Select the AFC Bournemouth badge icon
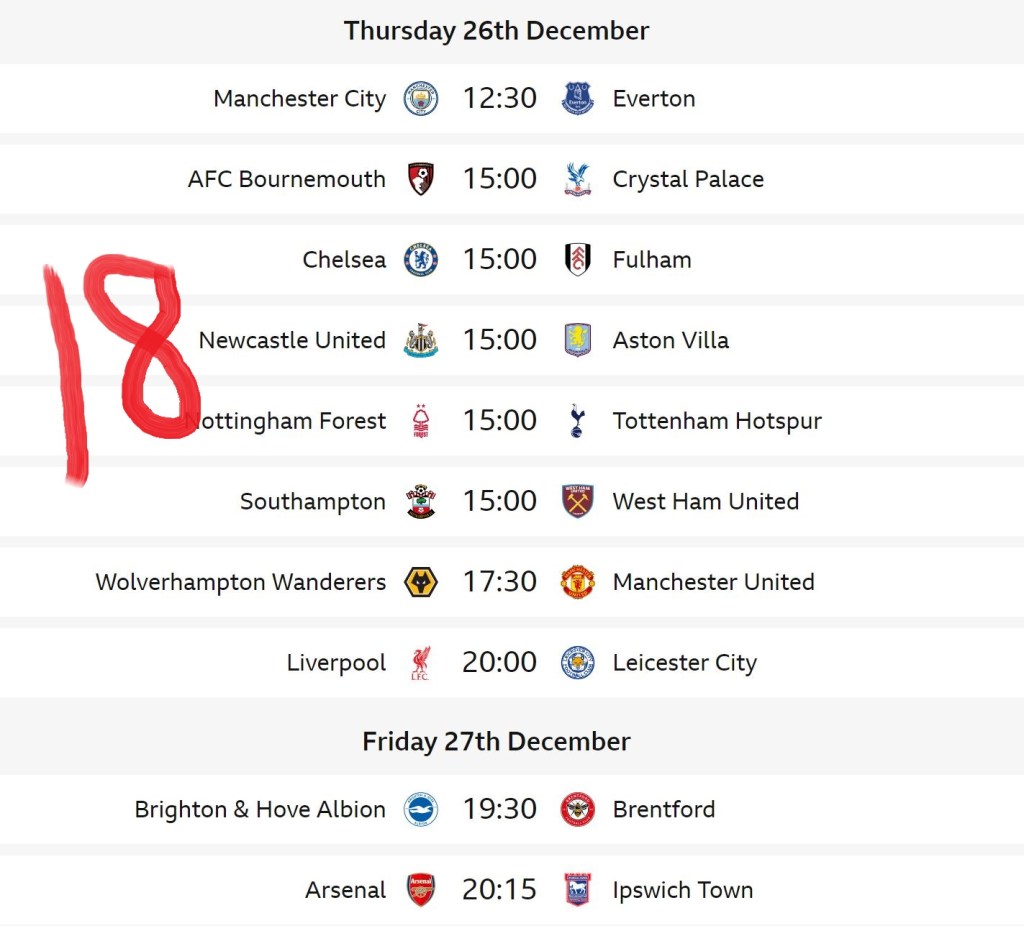1024x926 pixels. [421, 179]
